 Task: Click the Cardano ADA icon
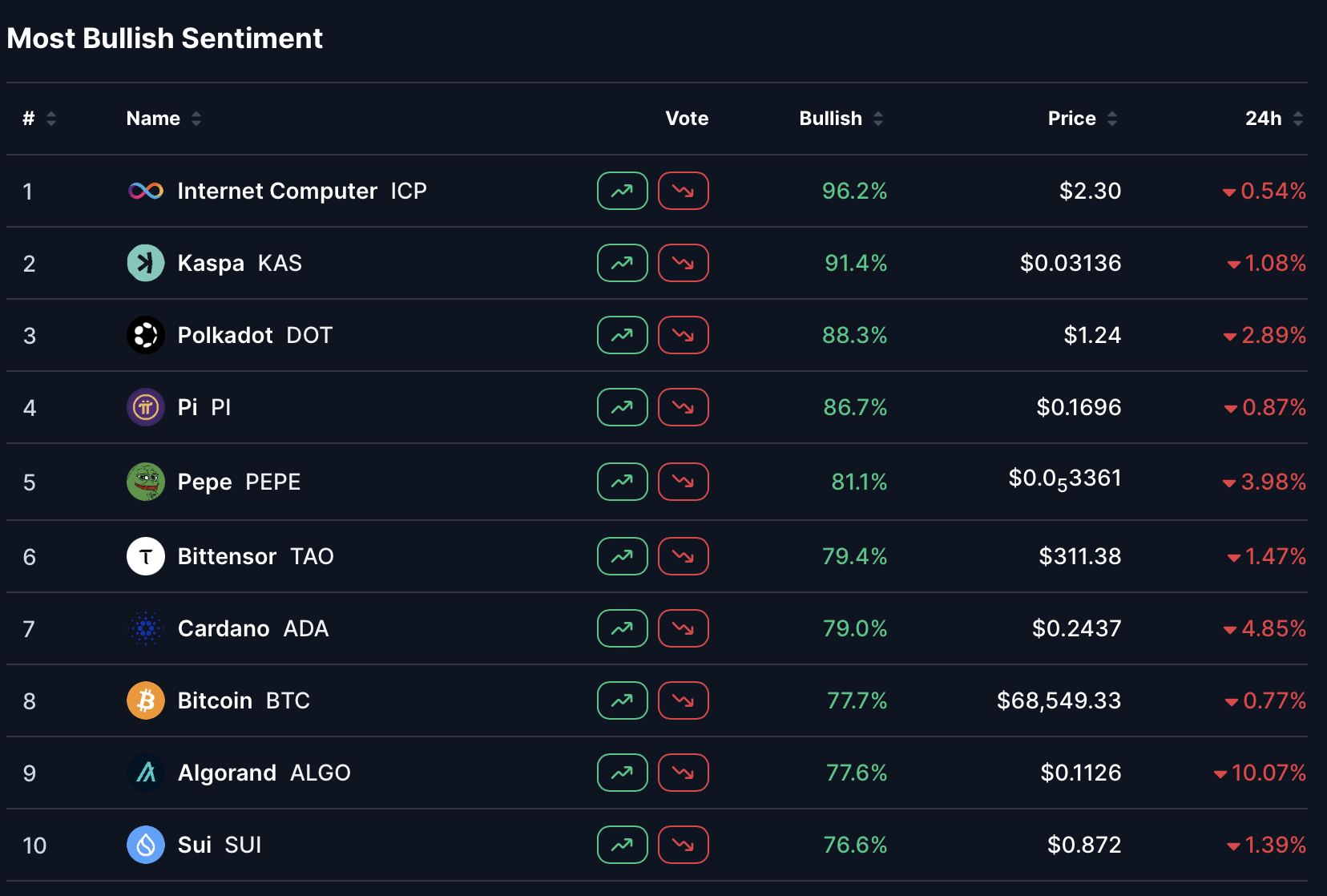tap(145, 628)
